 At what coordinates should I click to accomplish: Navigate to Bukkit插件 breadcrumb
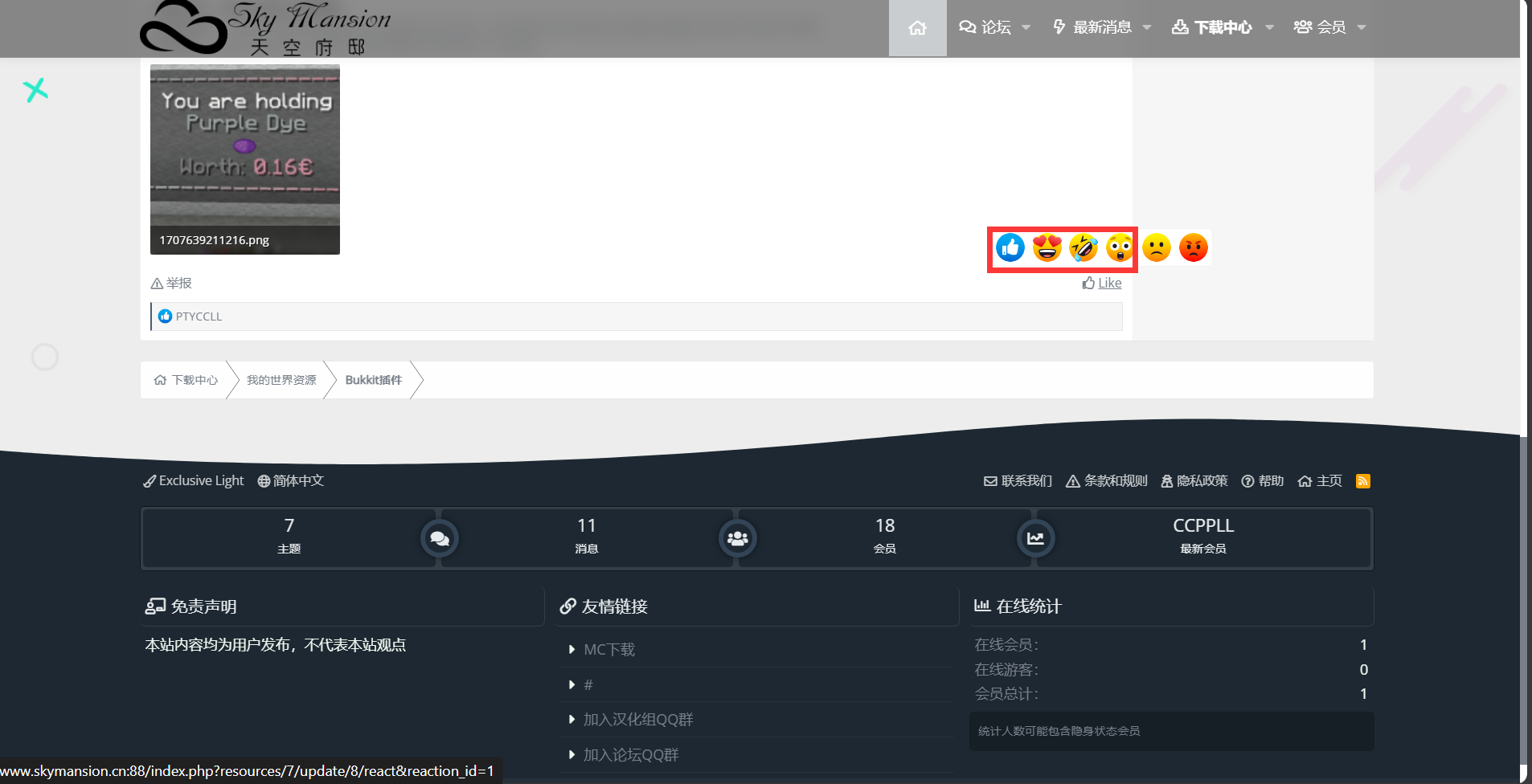click(x=373, y=380)
